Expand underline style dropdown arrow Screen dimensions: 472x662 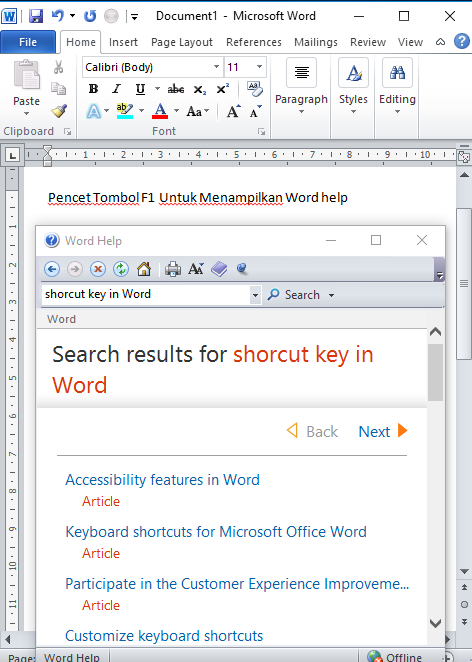tap(157, 89)
